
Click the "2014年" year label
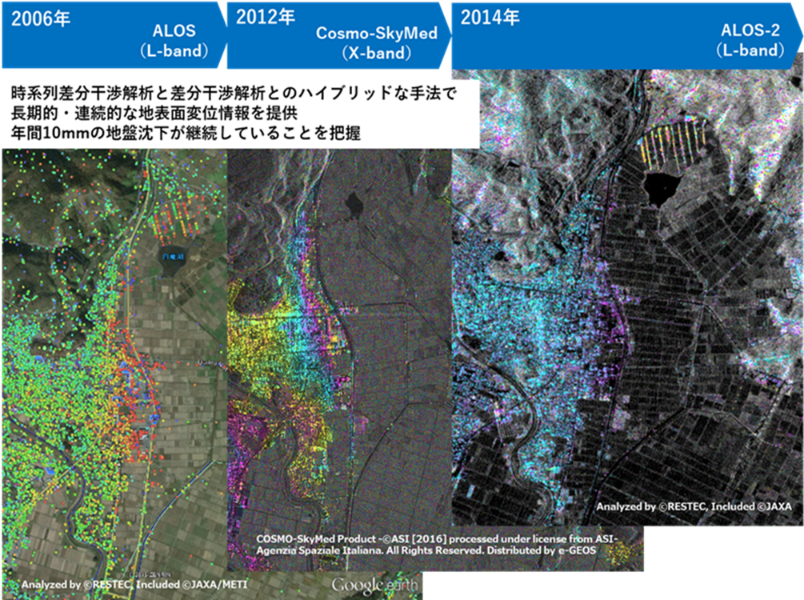490,17
